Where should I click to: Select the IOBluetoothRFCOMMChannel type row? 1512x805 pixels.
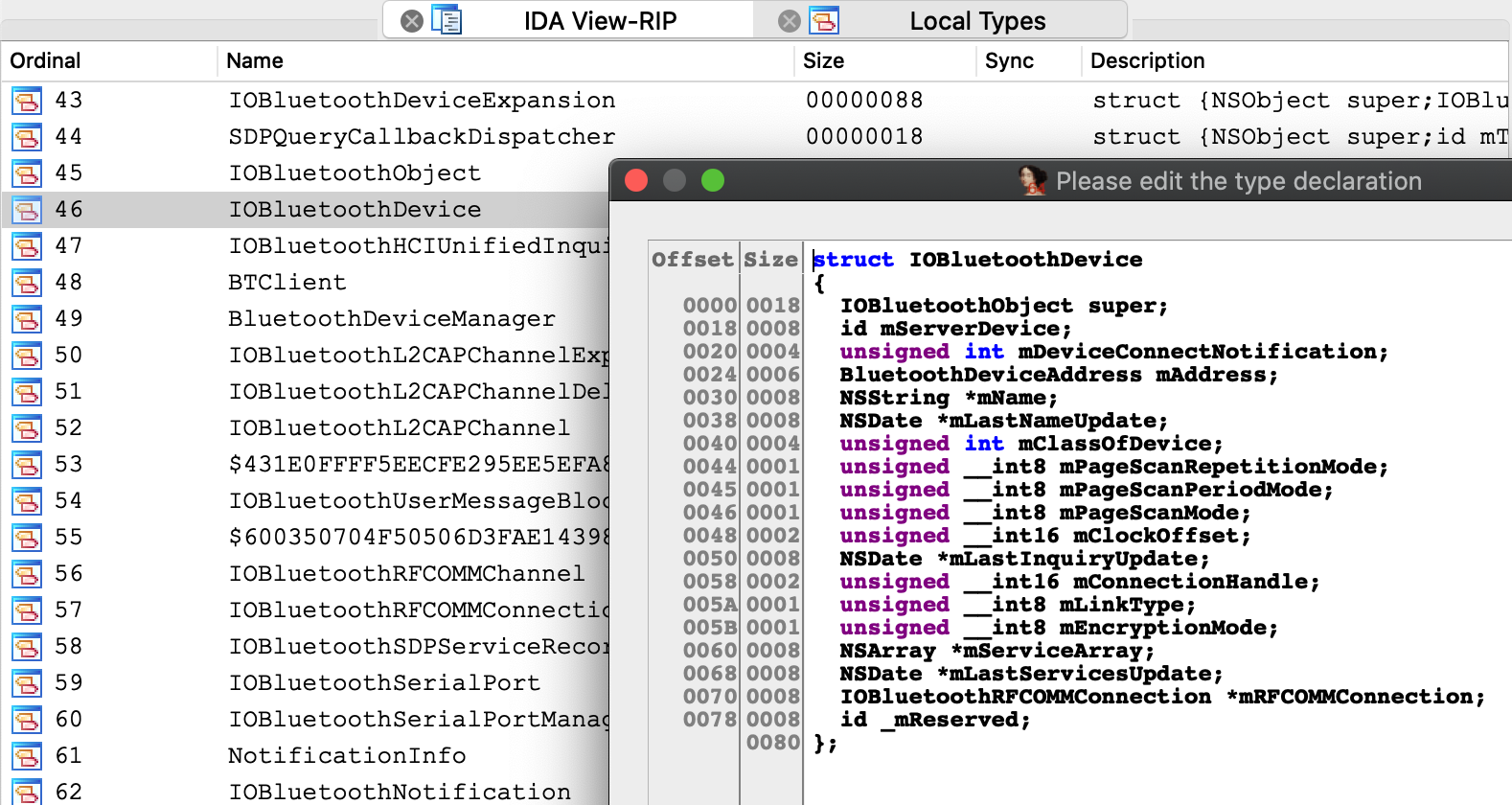[x=406, y=574]
